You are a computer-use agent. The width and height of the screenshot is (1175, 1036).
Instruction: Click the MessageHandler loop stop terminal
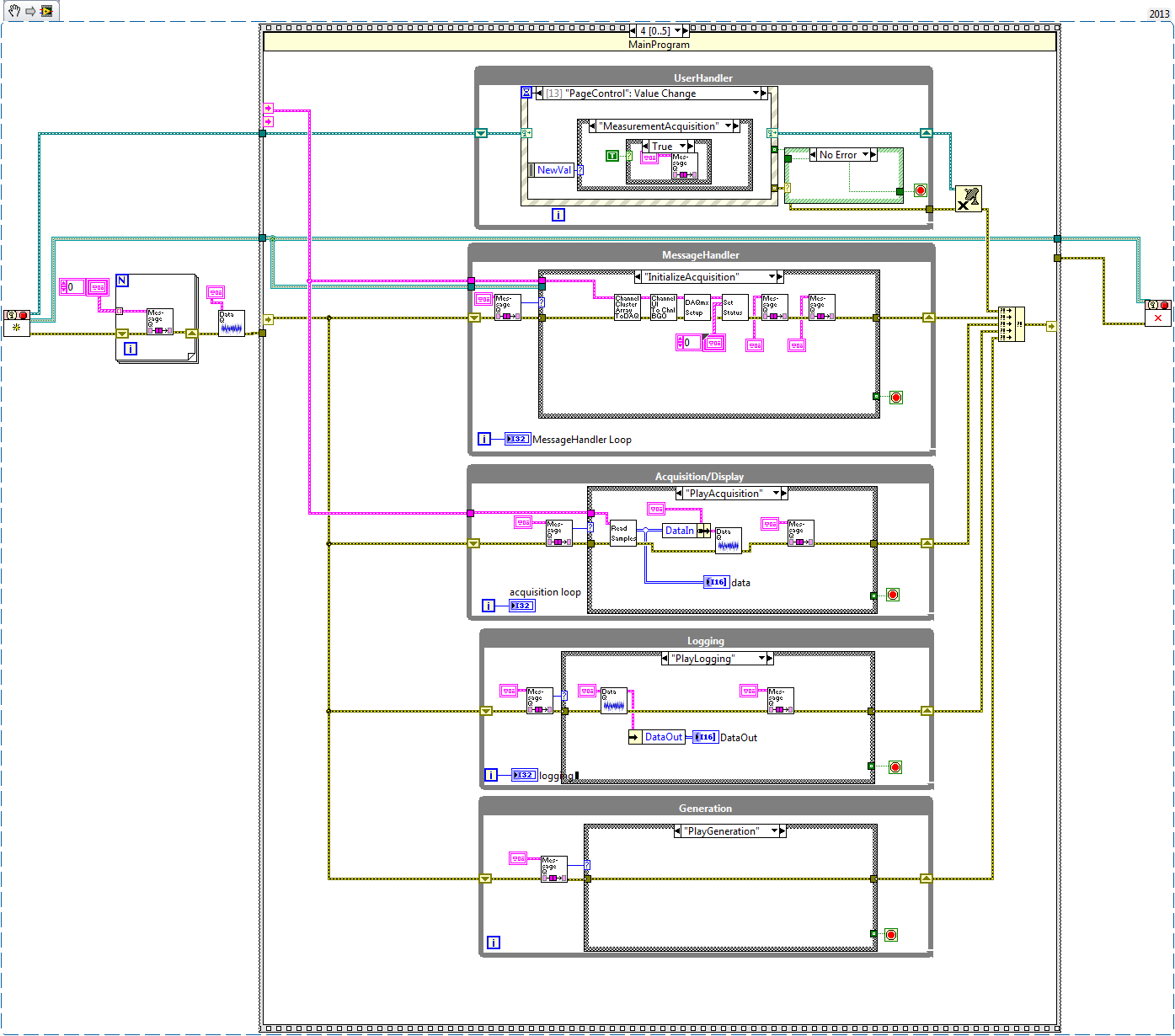(x=896, y=398)
